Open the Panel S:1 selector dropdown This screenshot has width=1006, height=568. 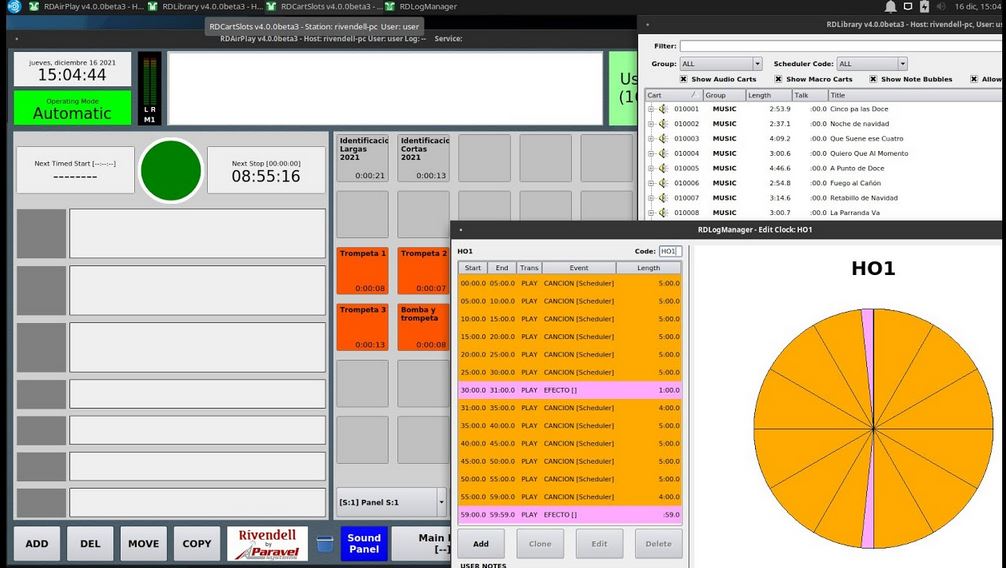click(x=391, y=502)
